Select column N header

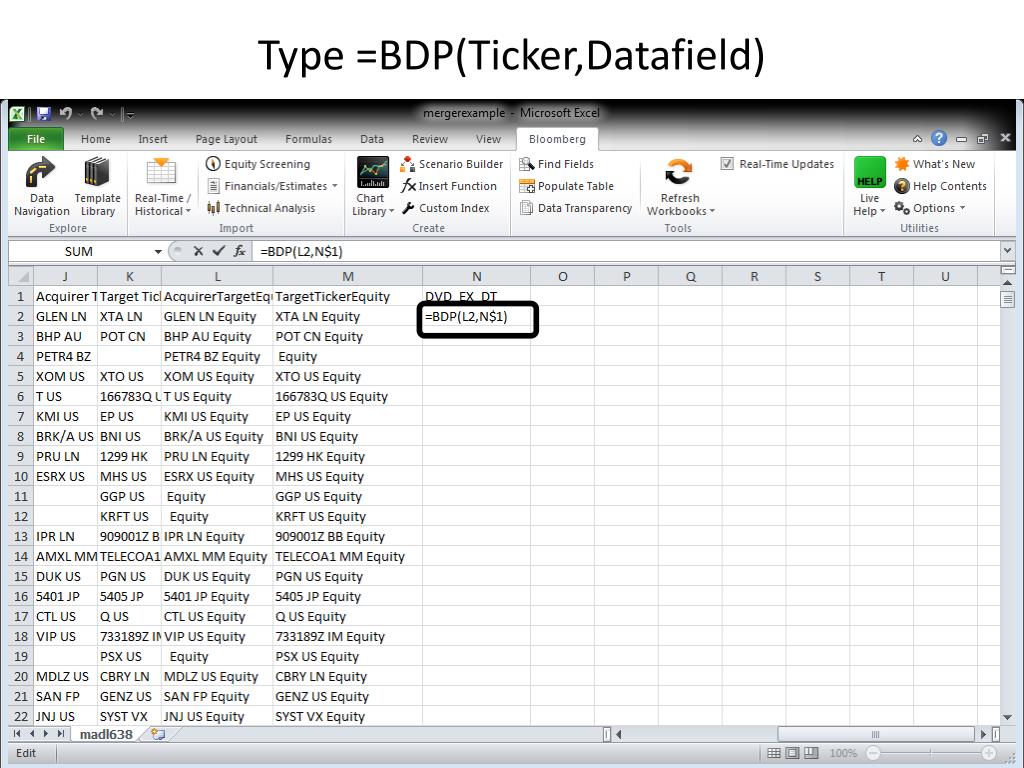(476, 276)
